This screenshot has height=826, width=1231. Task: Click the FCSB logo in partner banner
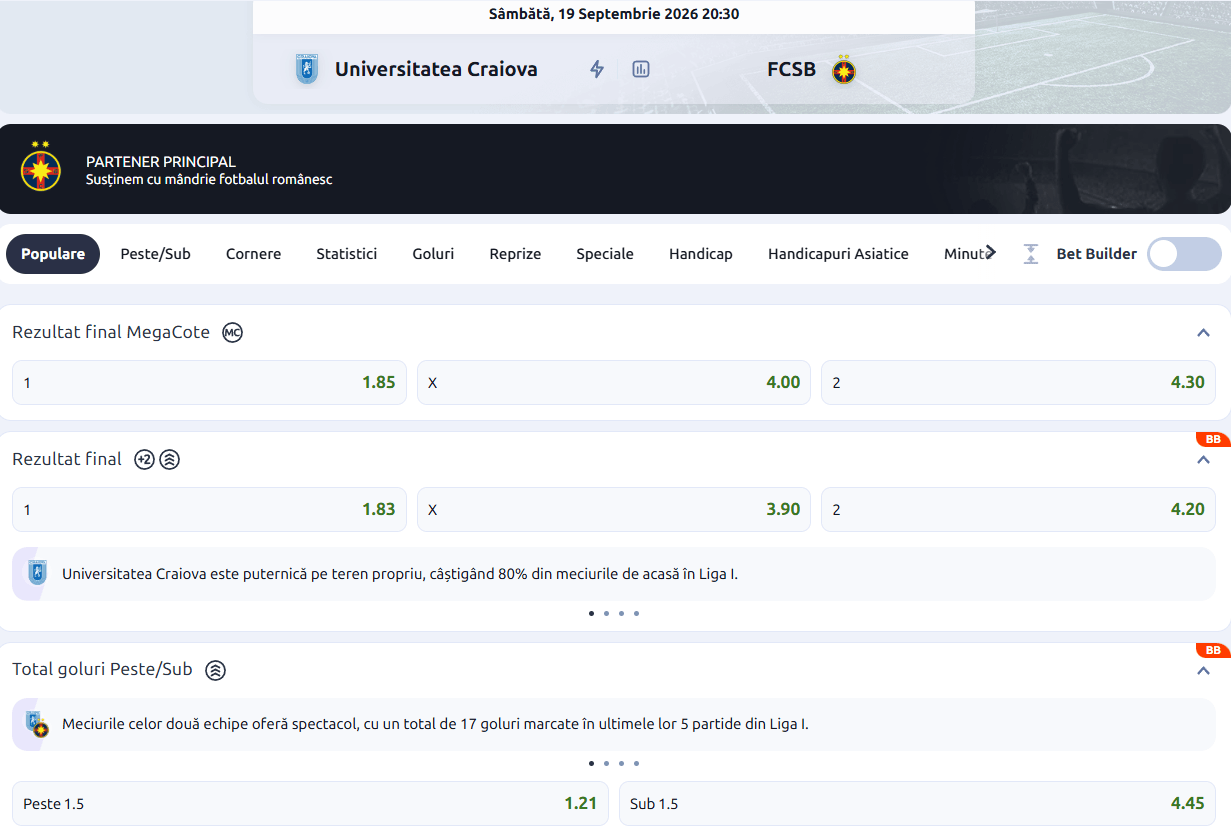[x=41, y=167]
